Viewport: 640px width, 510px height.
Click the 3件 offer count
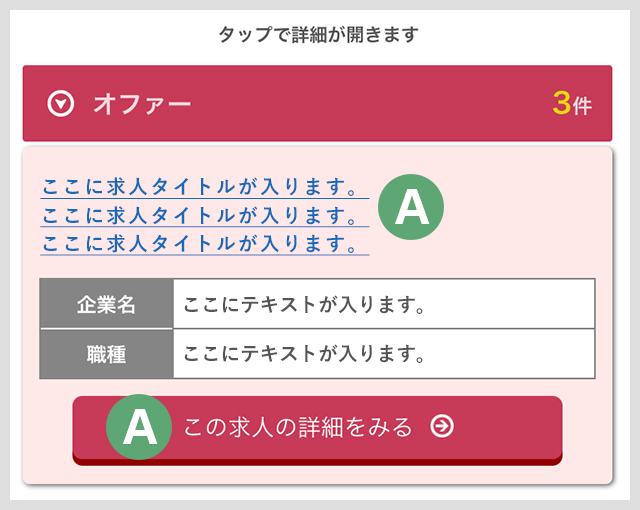572,104
